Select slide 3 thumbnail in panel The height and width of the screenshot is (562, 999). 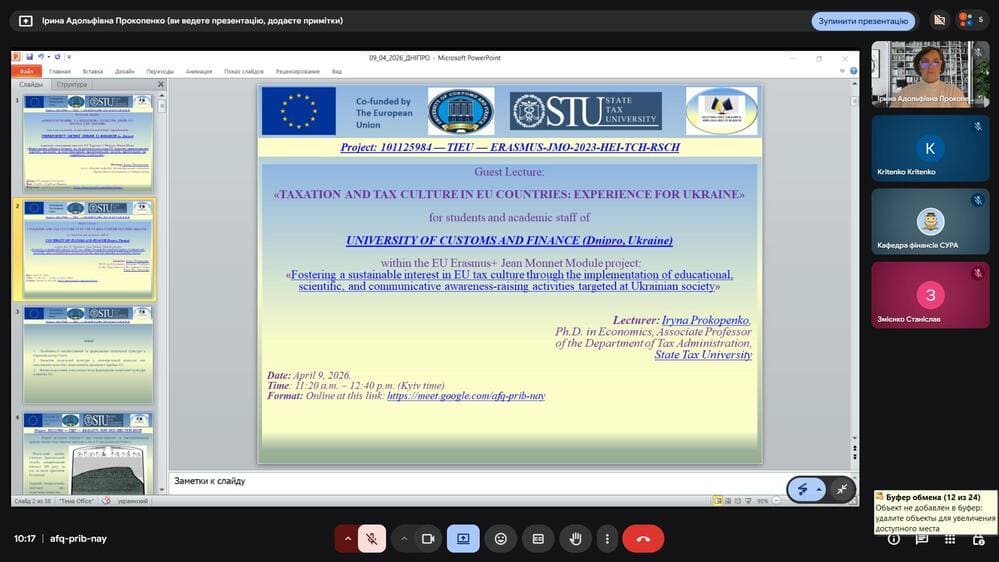click(x=89, y=355)
